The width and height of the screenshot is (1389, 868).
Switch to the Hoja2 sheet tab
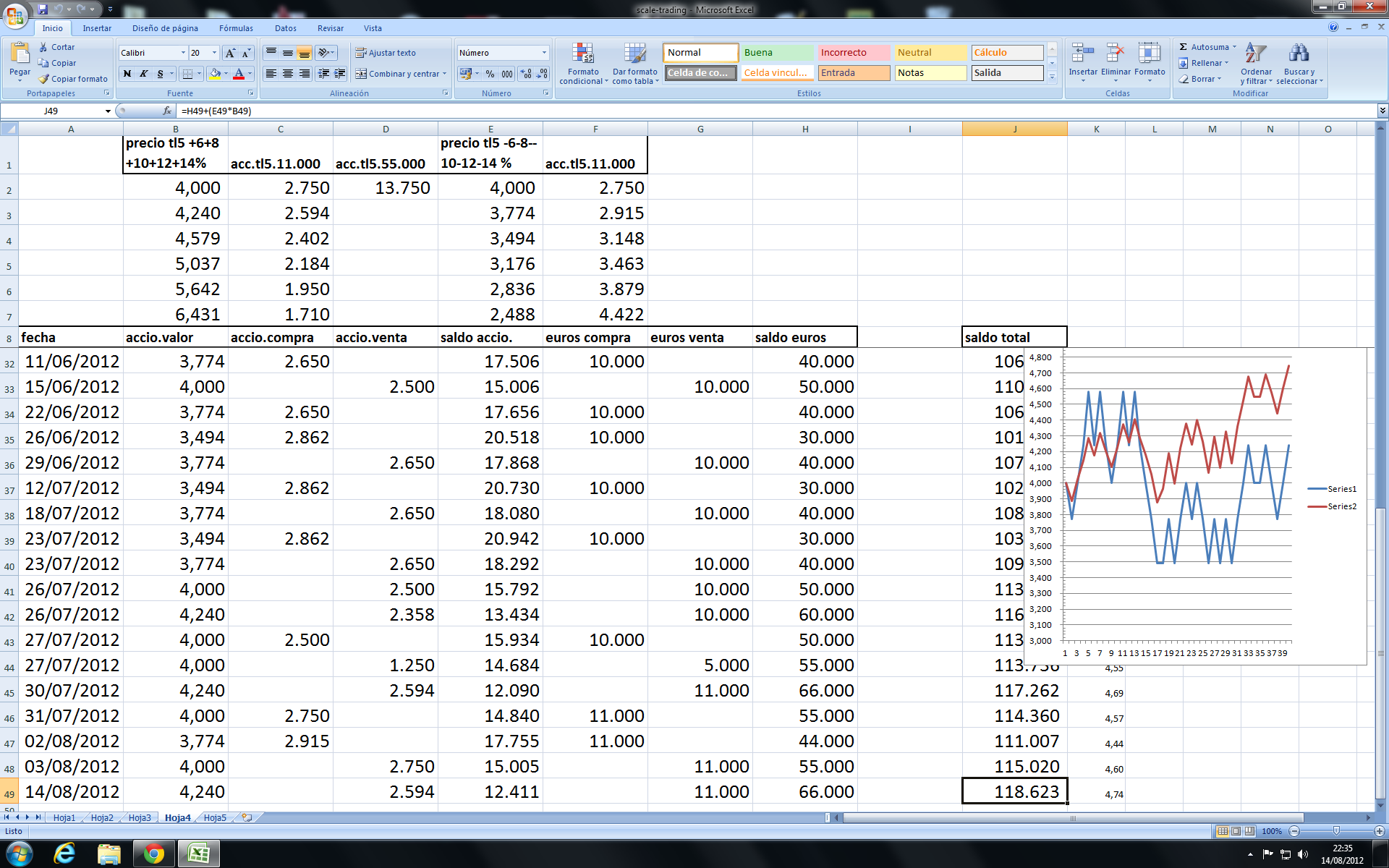click(102, 817)
